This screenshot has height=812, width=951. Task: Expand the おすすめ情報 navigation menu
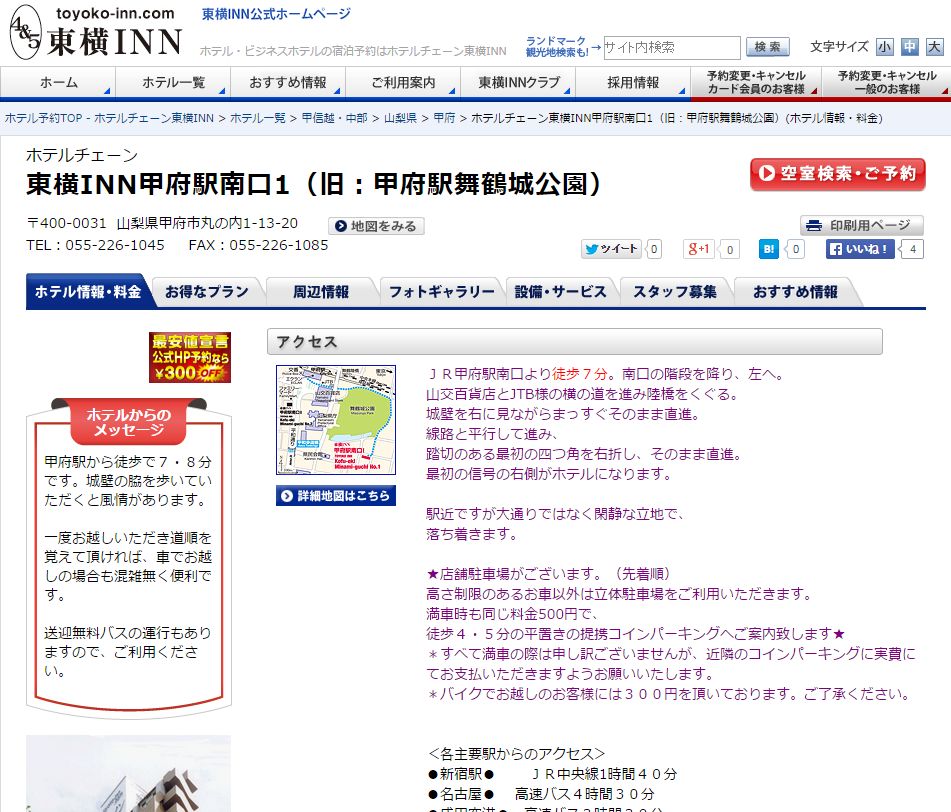288,82
